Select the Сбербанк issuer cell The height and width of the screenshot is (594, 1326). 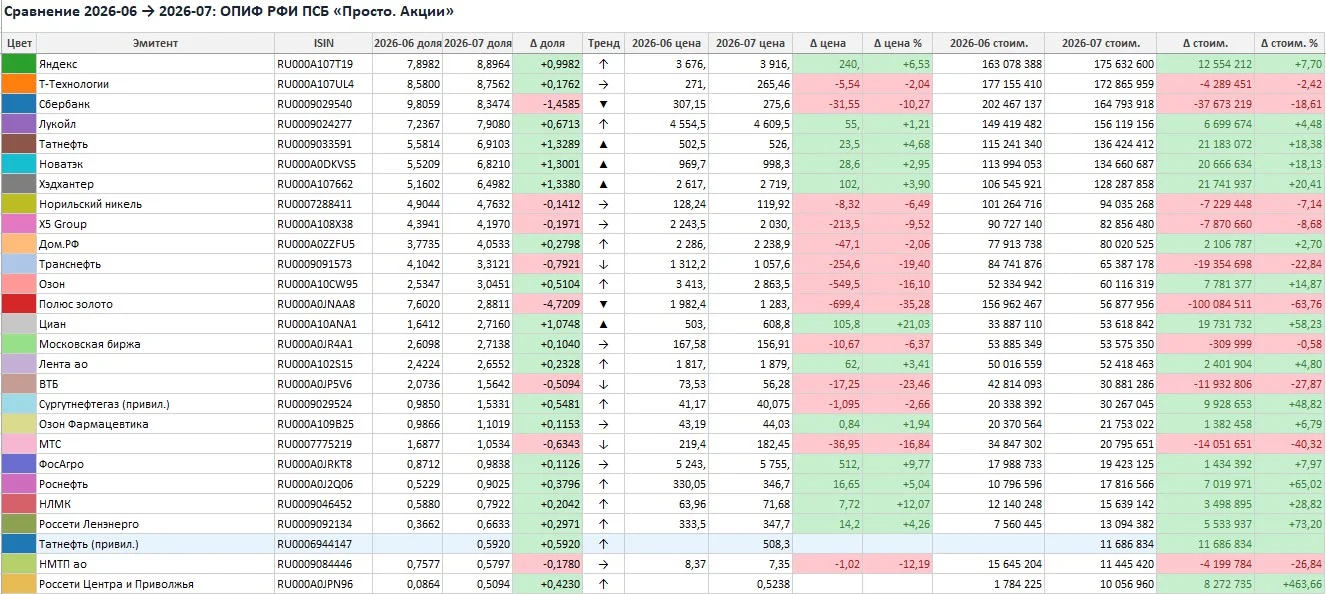point(155,104)
